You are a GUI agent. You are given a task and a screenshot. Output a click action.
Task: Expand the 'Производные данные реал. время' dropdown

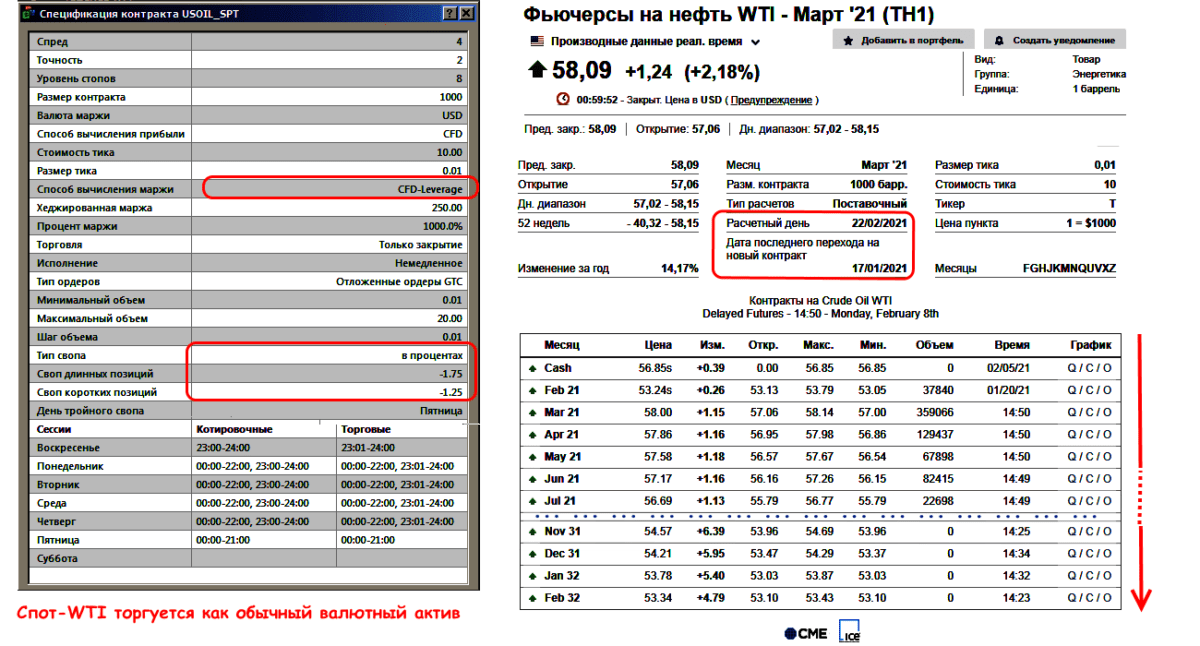(x=756, y=43)
